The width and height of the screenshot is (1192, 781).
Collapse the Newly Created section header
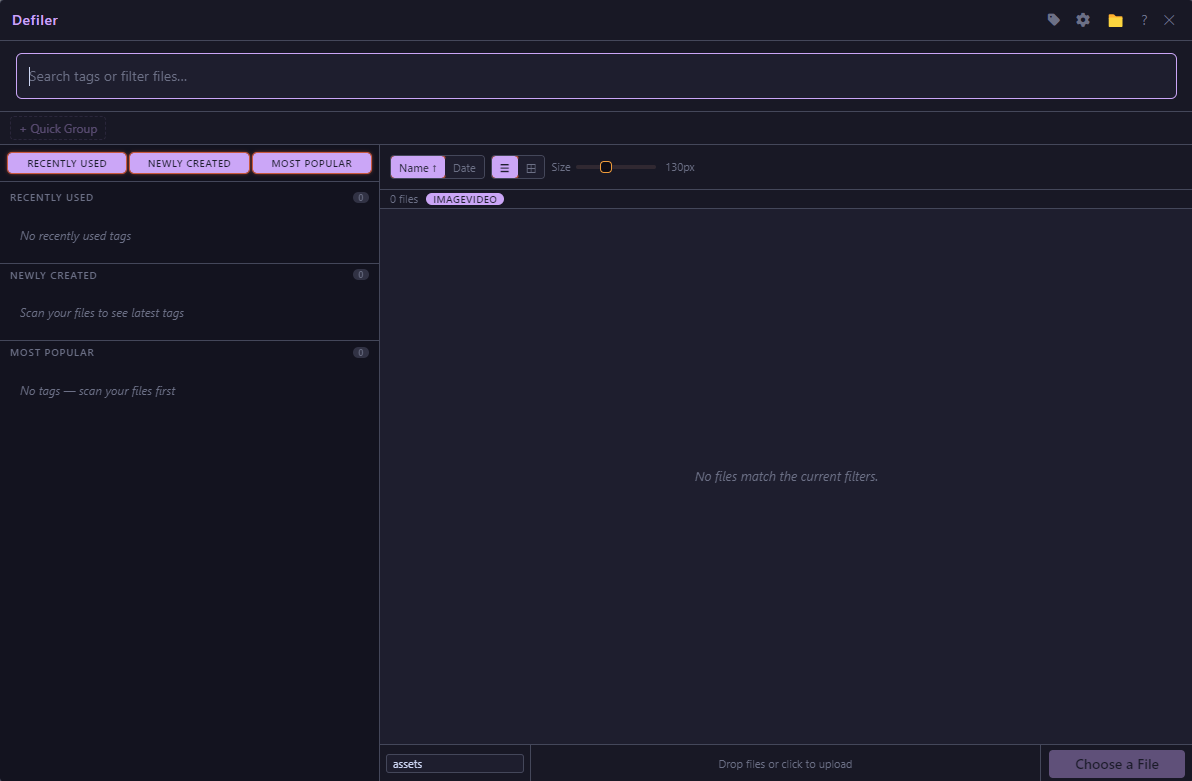tap(54, 275)
